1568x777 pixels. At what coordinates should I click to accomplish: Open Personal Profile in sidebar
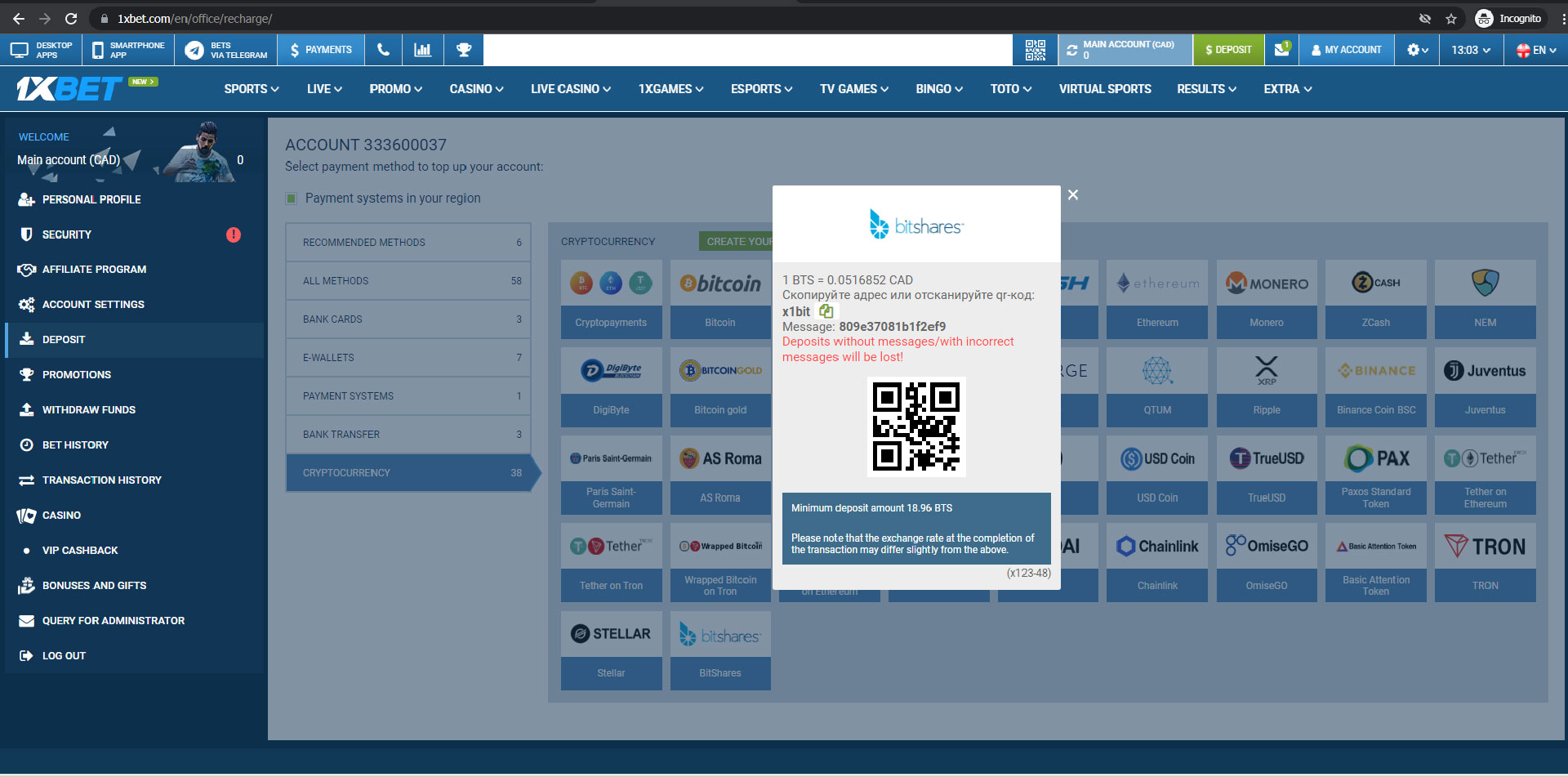point(134,199)
